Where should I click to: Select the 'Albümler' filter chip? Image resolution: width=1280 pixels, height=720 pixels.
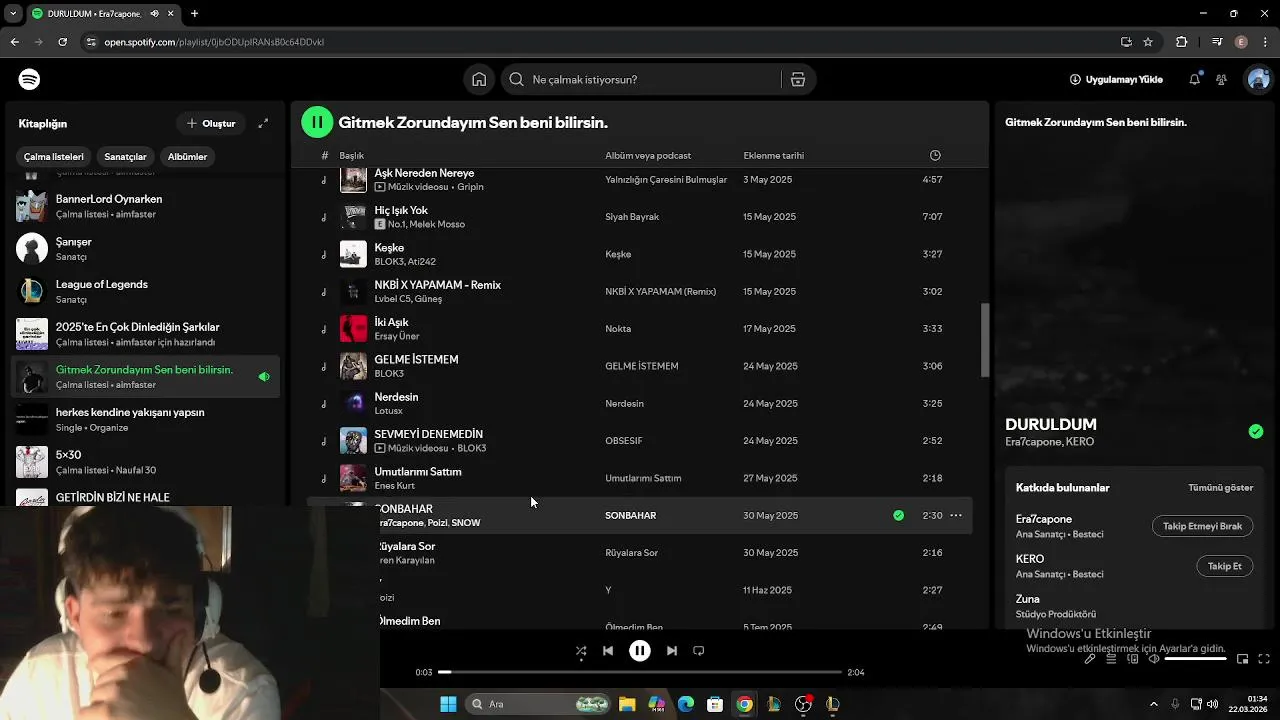pos(187,157)
